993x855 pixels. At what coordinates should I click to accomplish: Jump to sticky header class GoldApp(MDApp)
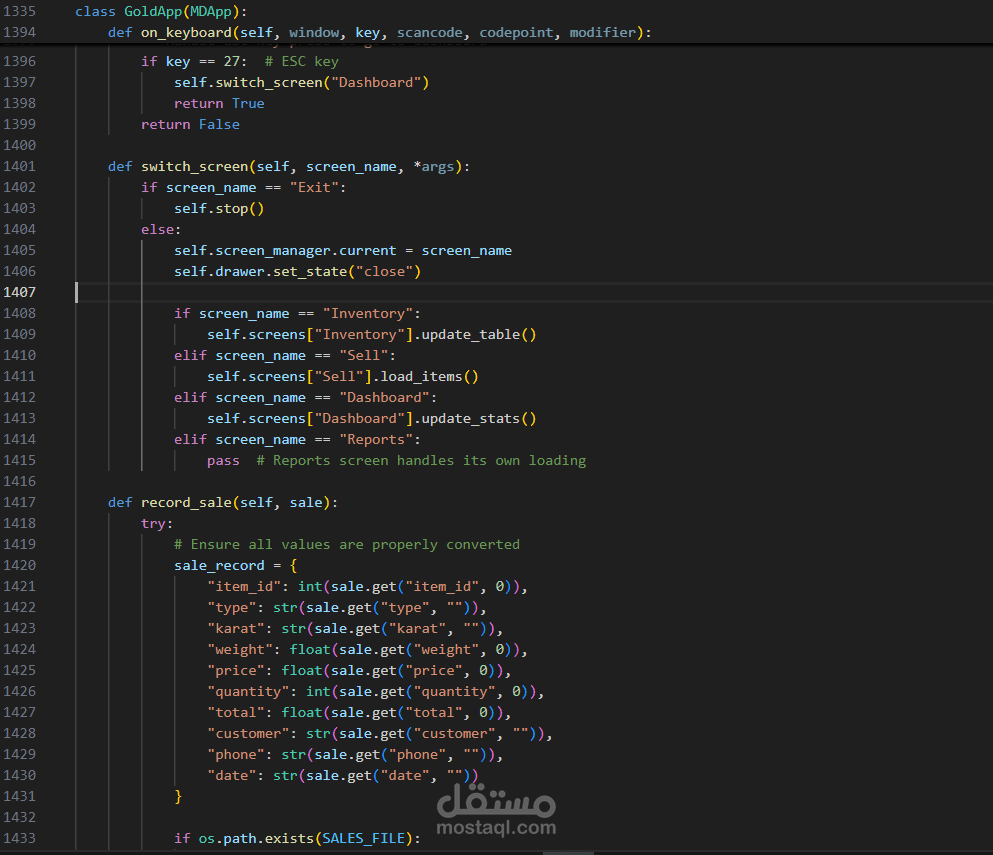tap(161, 11)
